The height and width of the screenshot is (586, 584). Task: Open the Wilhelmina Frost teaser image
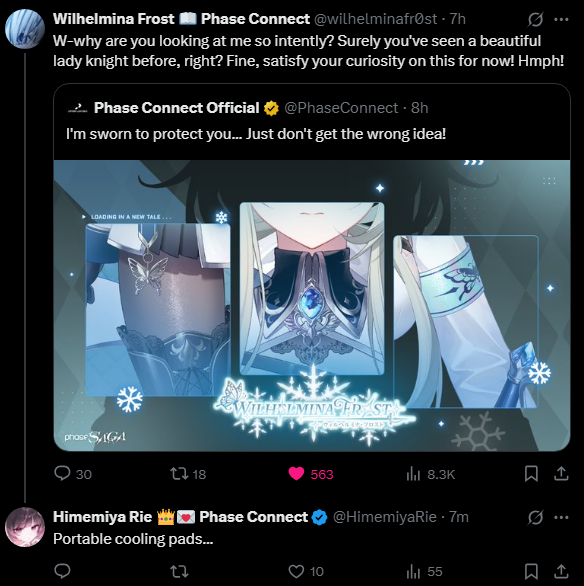tap(312, 305)
